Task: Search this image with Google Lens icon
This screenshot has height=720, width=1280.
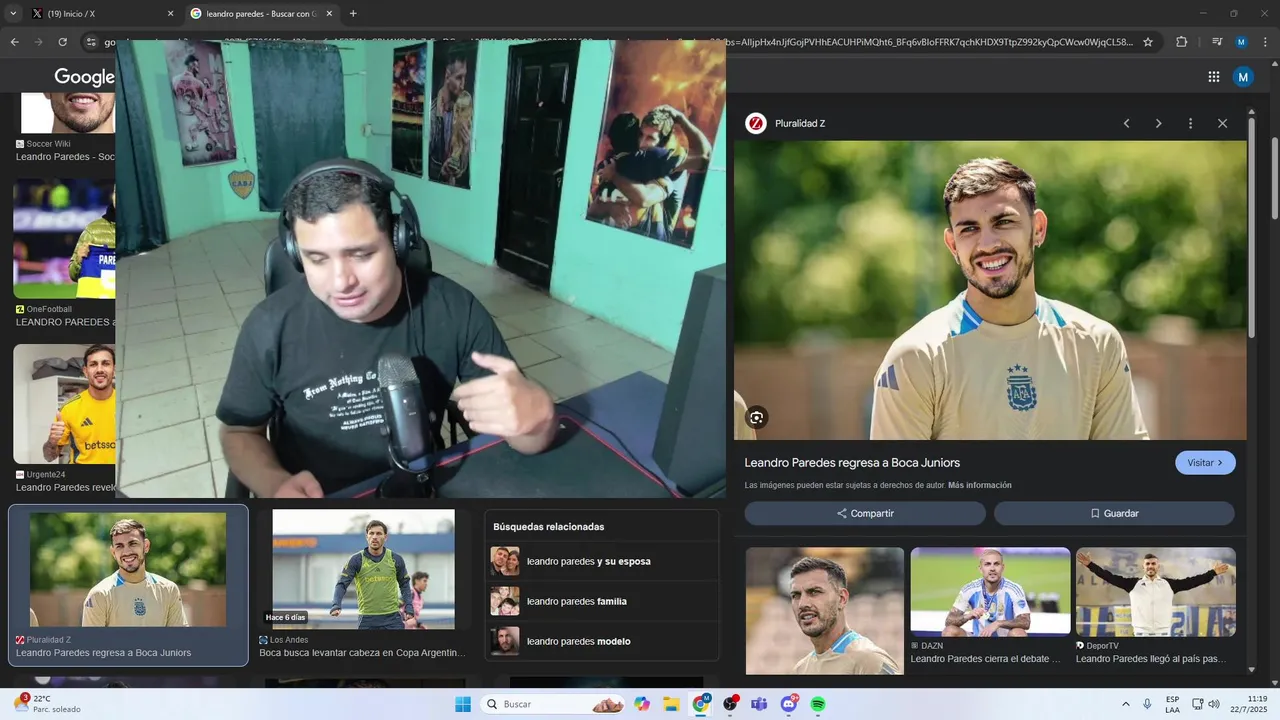Action: pyautogui.click(x=757, y=418)
